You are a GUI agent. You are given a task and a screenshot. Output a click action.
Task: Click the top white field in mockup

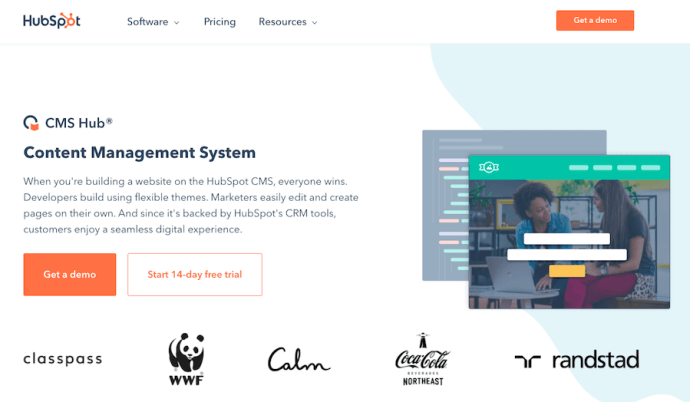(x=567, y=239)
